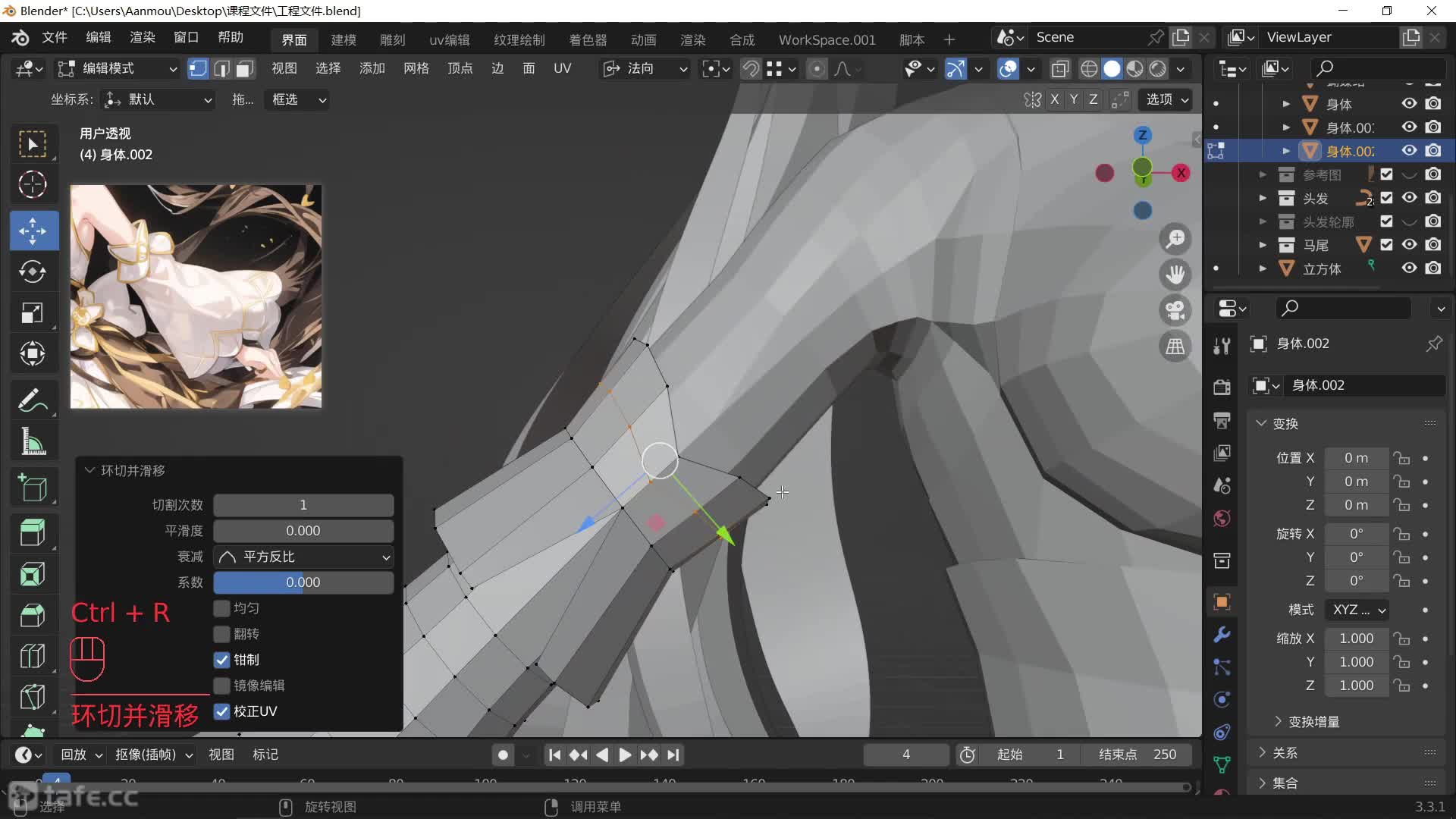Toggle snapping magnet
Viewport: 1456px width, 819px height.
click(751, 69)
